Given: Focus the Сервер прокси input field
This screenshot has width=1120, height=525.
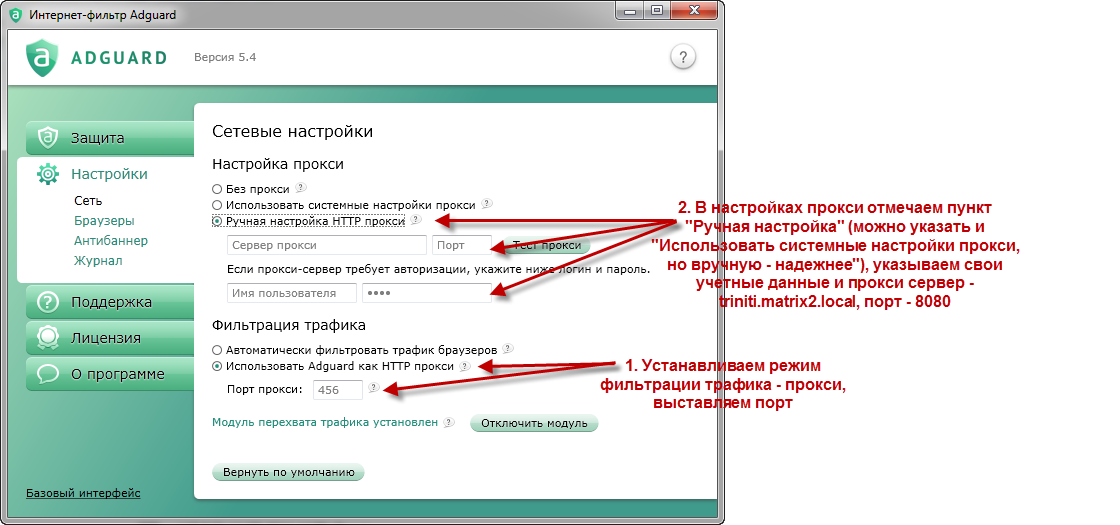Looking at the screenshot, I should click(x=327, y=245).
